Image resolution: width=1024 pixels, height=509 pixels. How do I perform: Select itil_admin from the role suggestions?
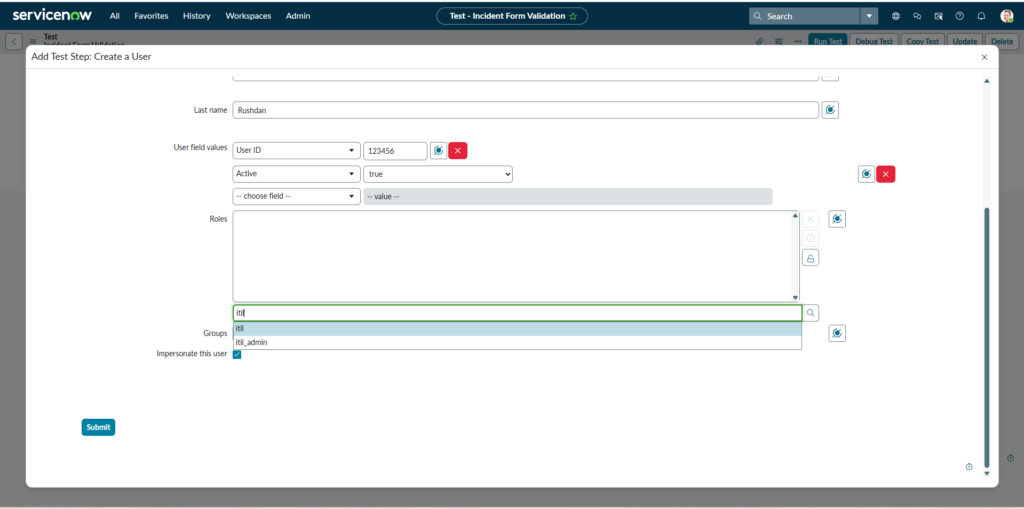pyautogui.click(x=252, y=342)
